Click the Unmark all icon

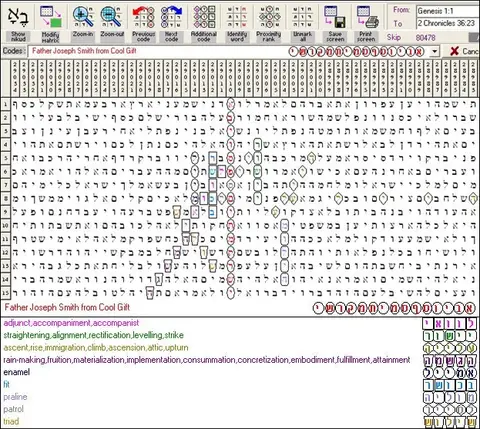coord(302,17)
